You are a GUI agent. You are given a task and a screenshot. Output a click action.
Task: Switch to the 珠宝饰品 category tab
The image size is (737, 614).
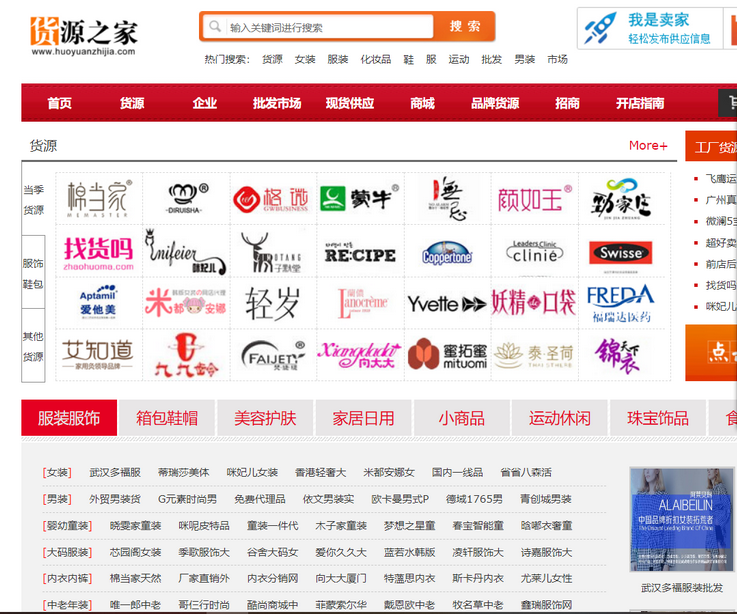coord(658,418)
